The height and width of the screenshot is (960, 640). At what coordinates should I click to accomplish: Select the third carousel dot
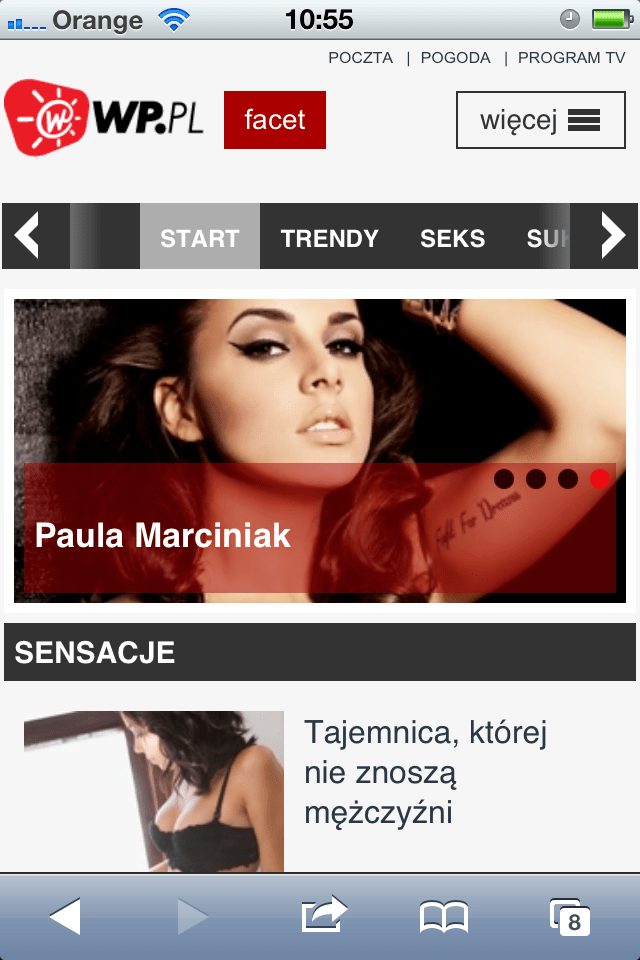568,479
